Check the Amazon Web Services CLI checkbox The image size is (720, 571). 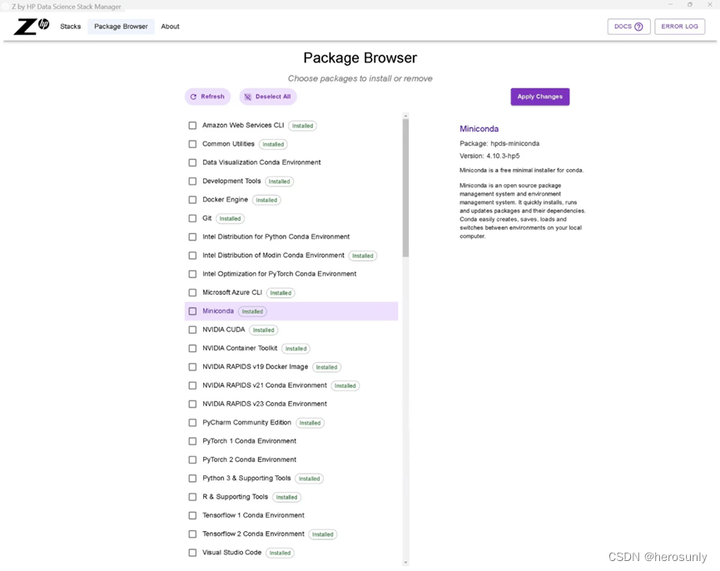pos(193,126)
